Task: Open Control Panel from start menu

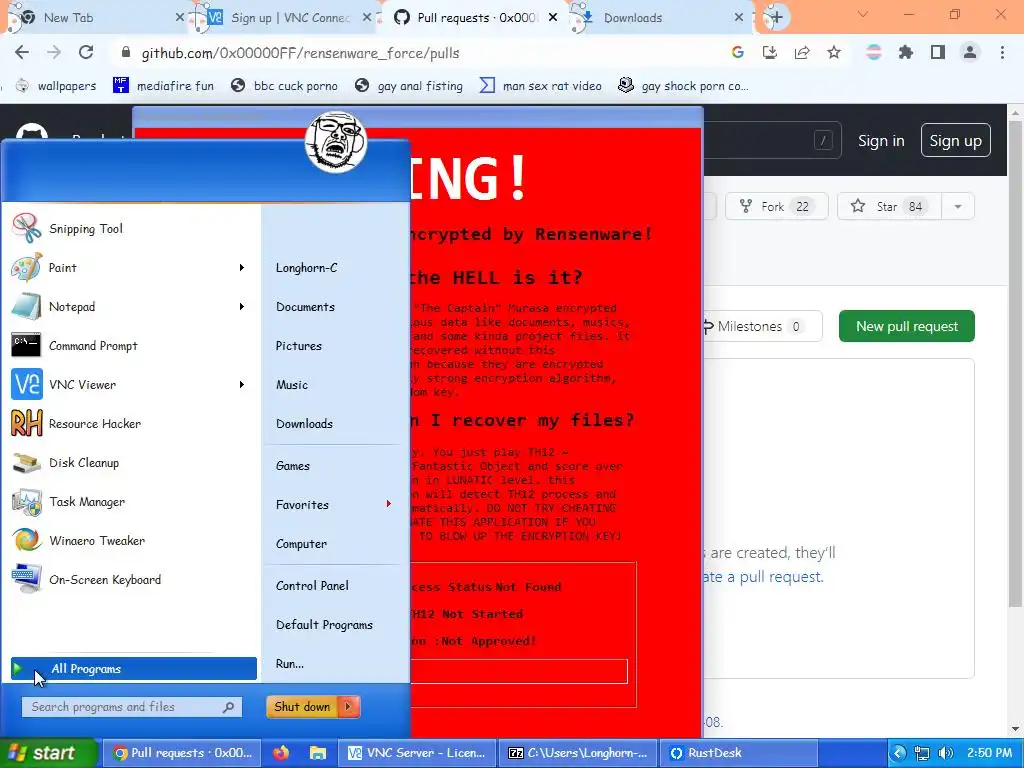Action: [312, 586]
